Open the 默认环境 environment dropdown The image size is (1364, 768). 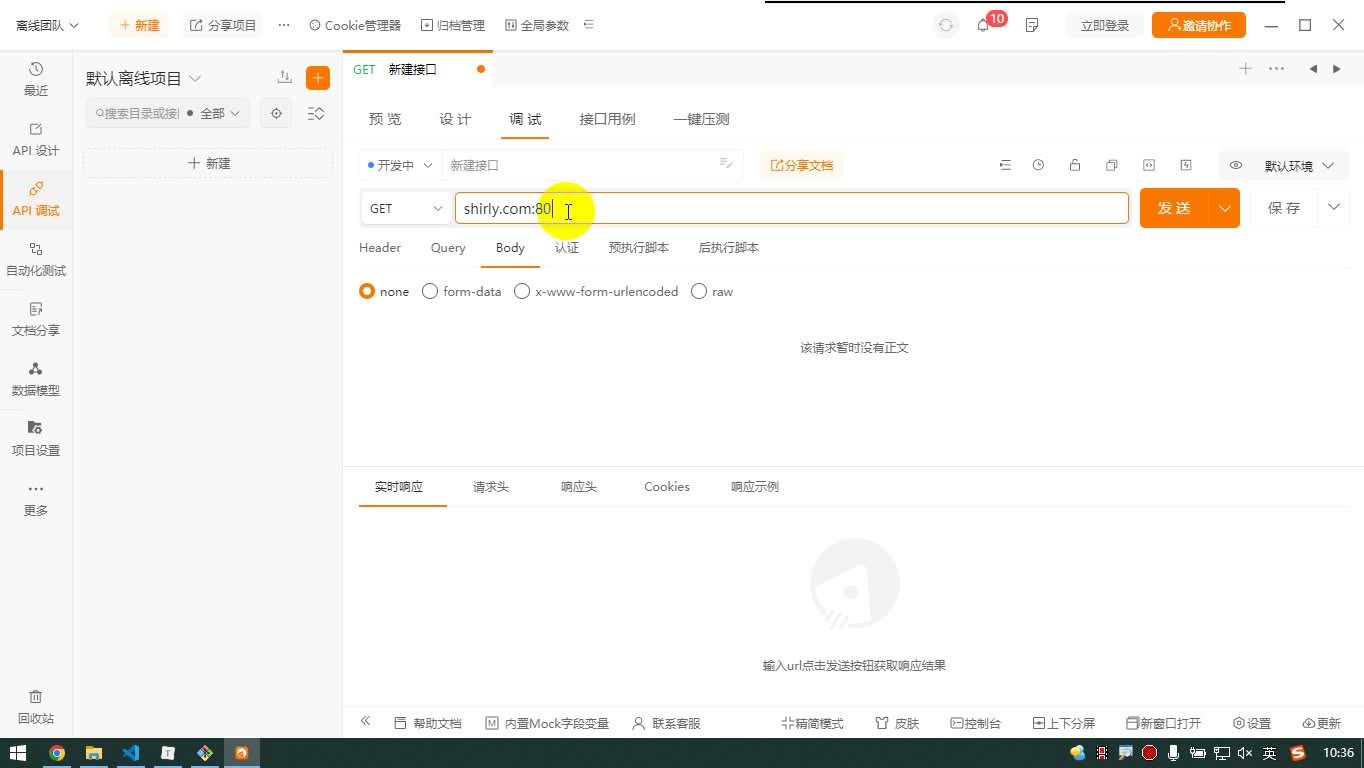(x=1299, y=165)
